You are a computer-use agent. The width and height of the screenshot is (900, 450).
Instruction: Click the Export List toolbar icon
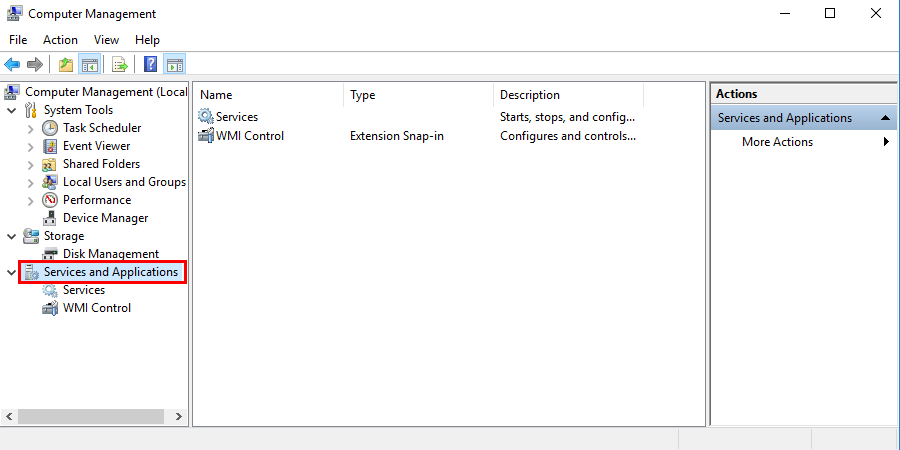(x=120, y=65)
